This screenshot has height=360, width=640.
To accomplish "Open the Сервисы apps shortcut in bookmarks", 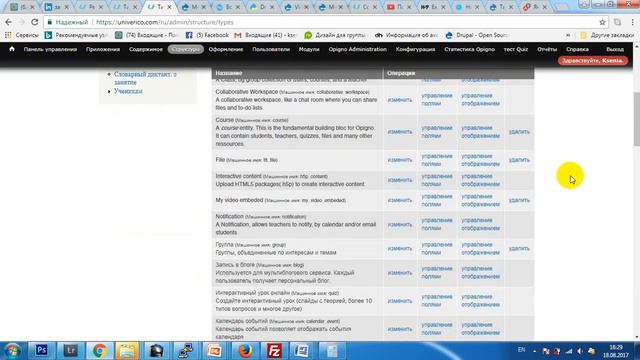I will 22,36.
